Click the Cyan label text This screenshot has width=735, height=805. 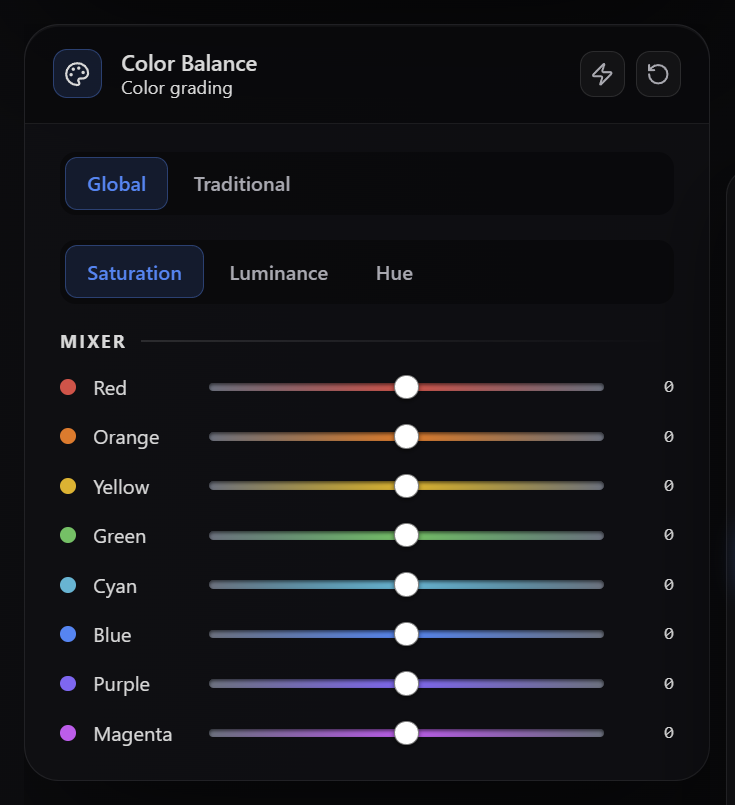(115, 586)
